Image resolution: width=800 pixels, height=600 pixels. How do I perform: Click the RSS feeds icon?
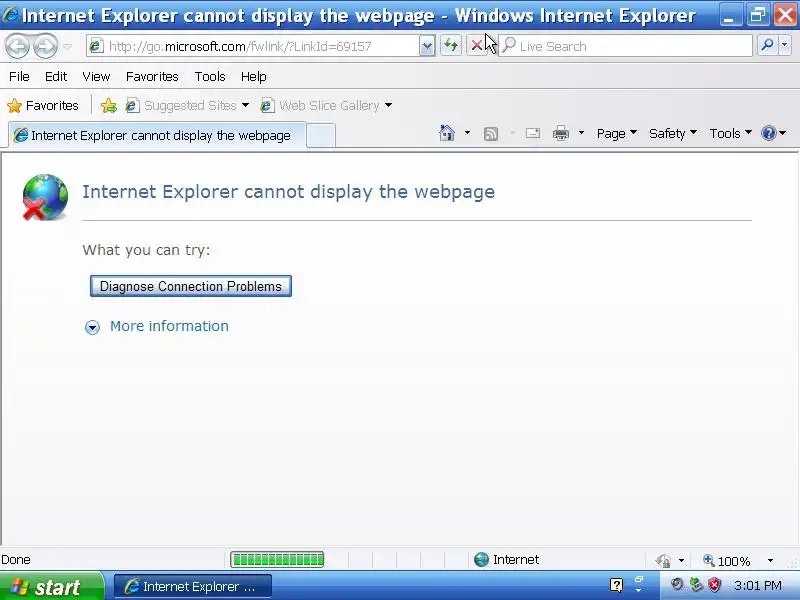pos(491,134)
